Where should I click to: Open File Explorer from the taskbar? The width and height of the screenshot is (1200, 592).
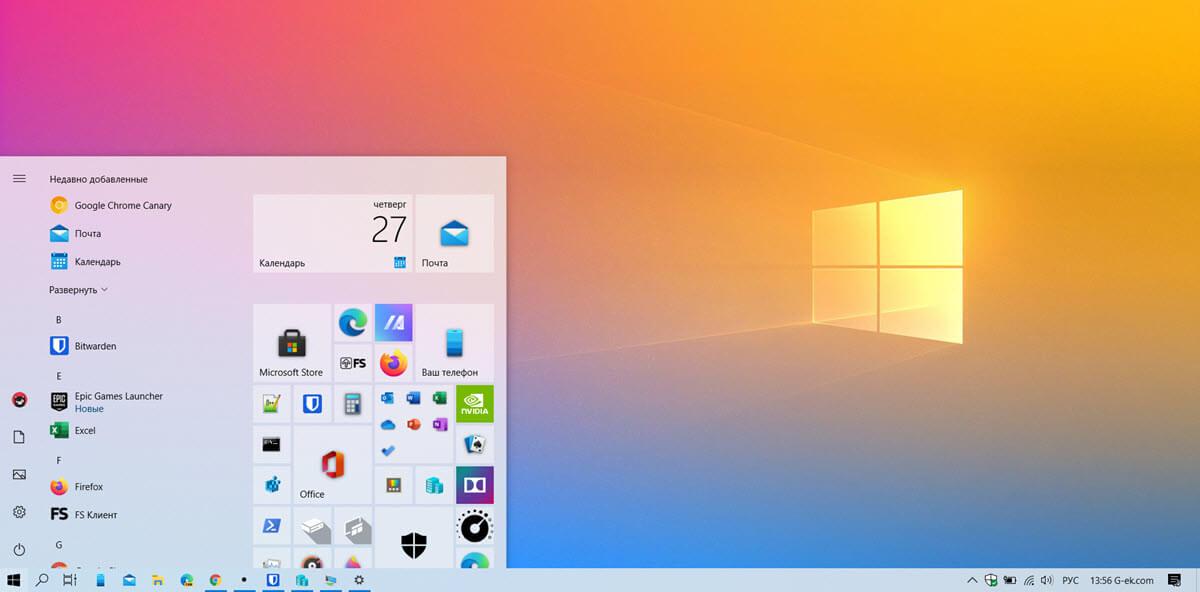(158, 580)
